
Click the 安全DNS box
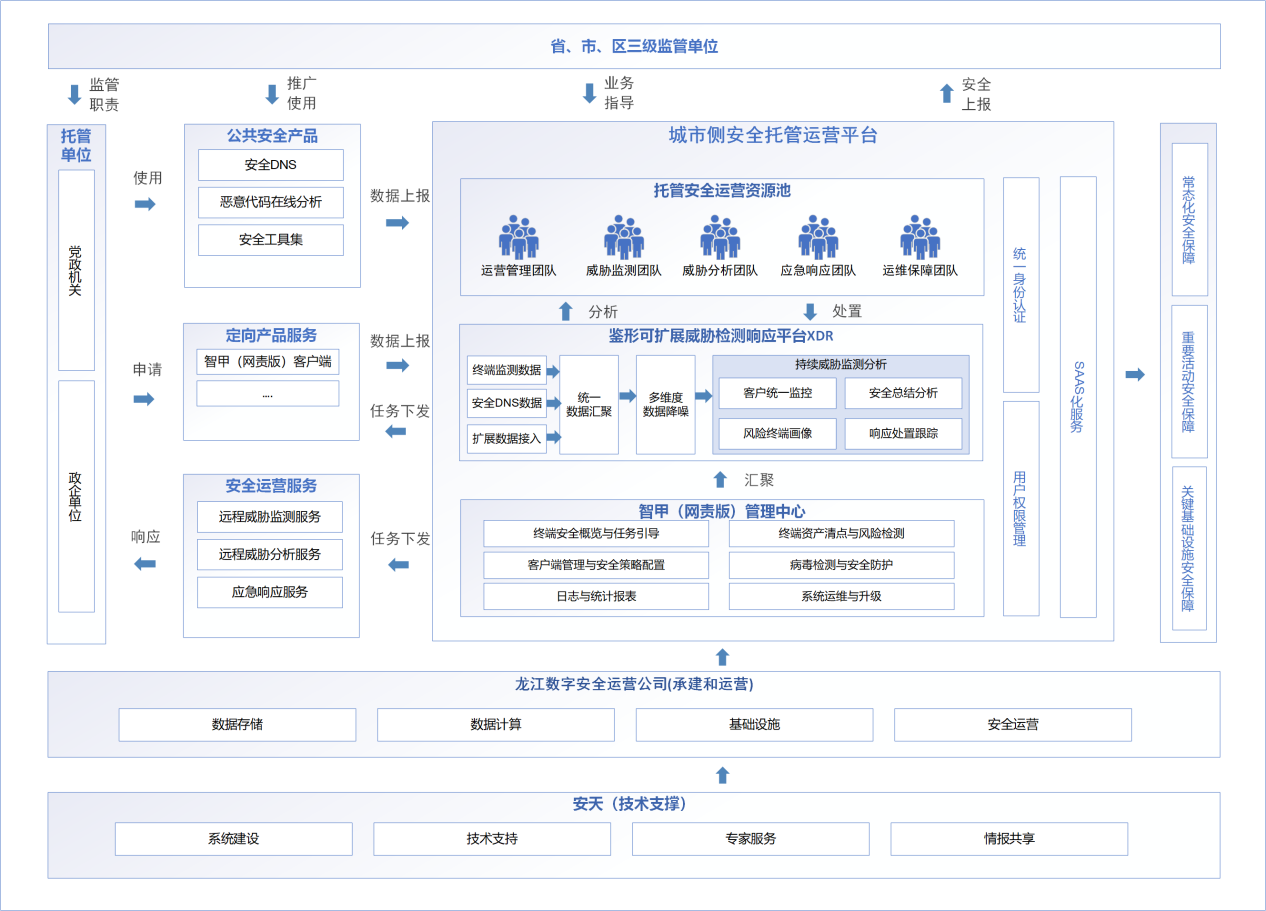270,165
